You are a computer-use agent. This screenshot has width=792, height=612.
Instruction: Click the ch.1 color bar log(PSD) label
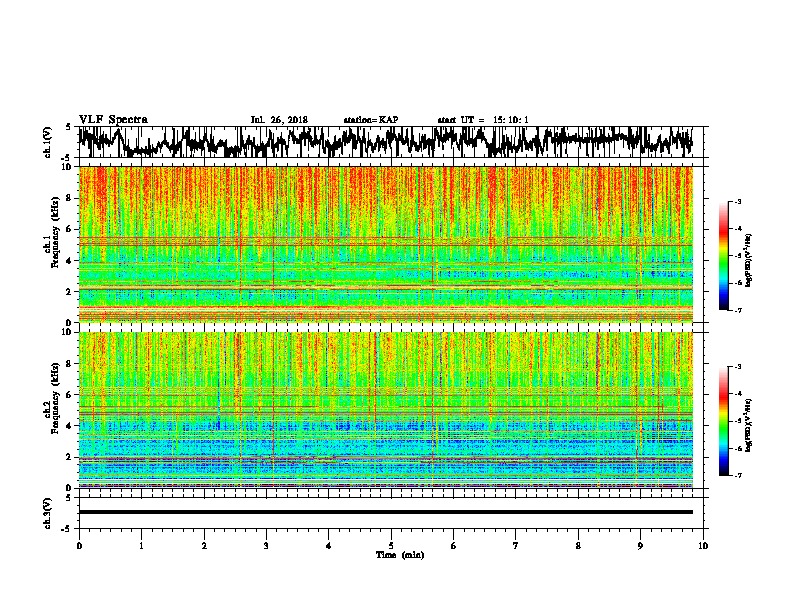pos(749,260)
